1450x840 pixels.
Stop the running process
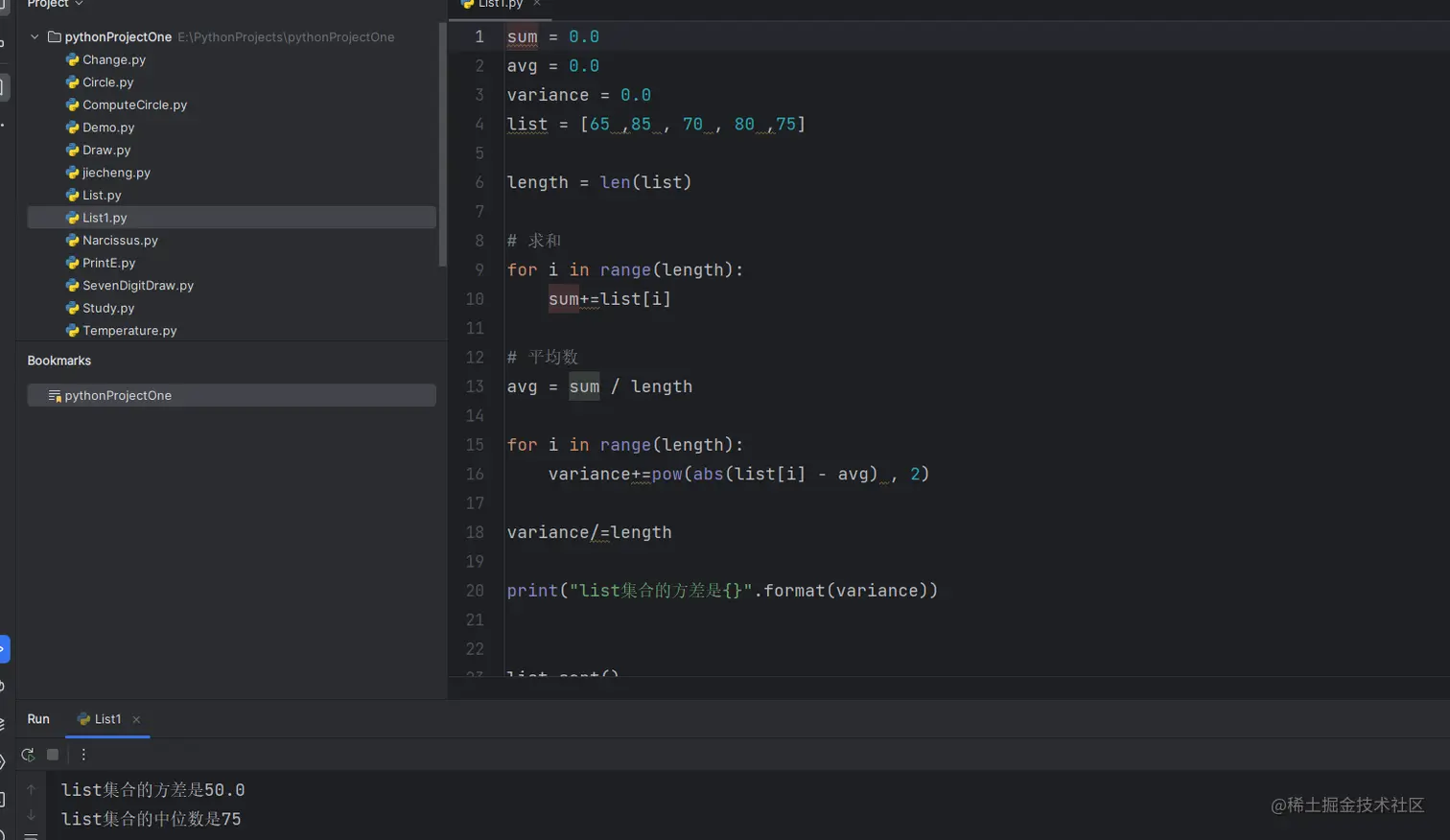(x=53, y=755)
